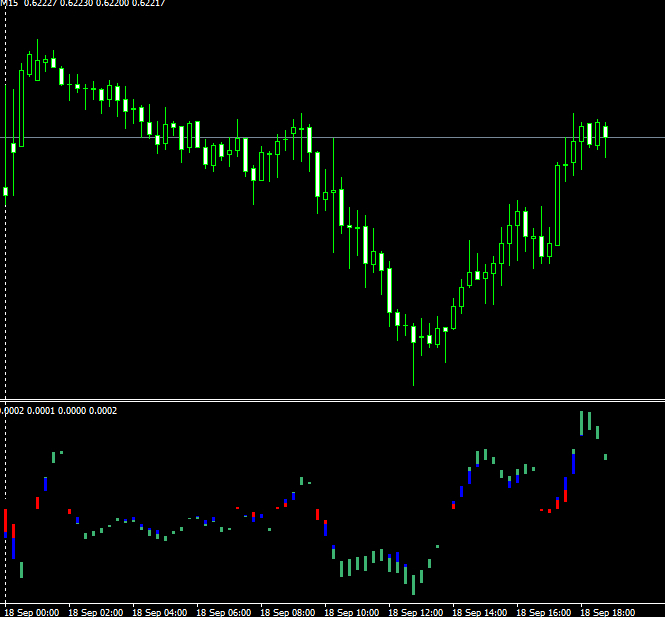
Task: Select the 18 Sep 10:00 time label
Action: [352, 611]
